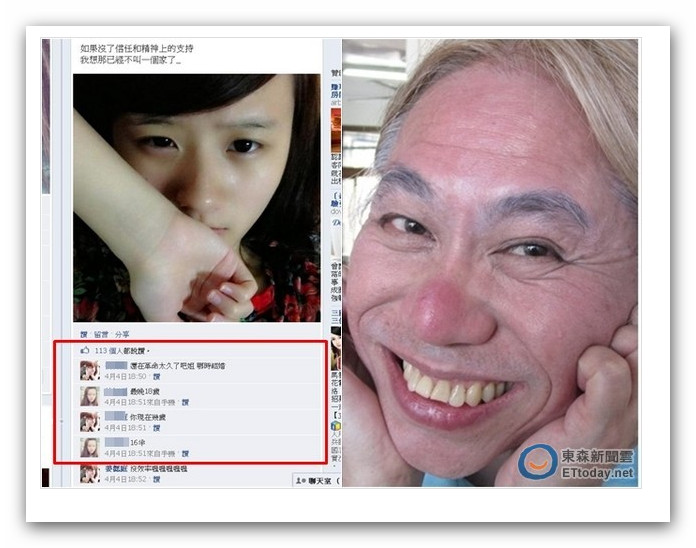696x548 pixels.
Task: Like the '18歲' comment
Action: [185, 402]
